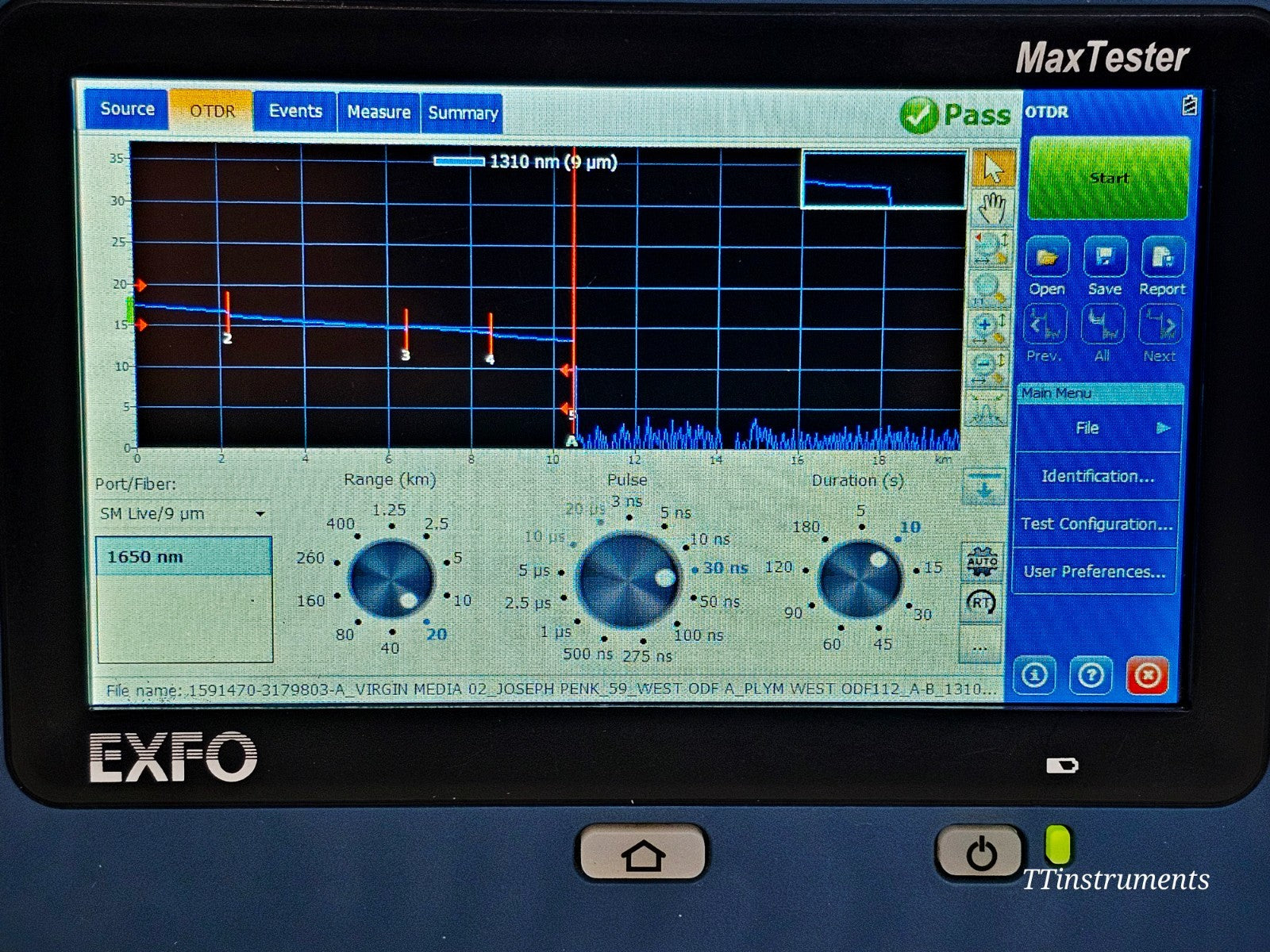Collapse graph with the down-arrow button
The height and width of the screenshot is (952, 1270).
point(984,486)
